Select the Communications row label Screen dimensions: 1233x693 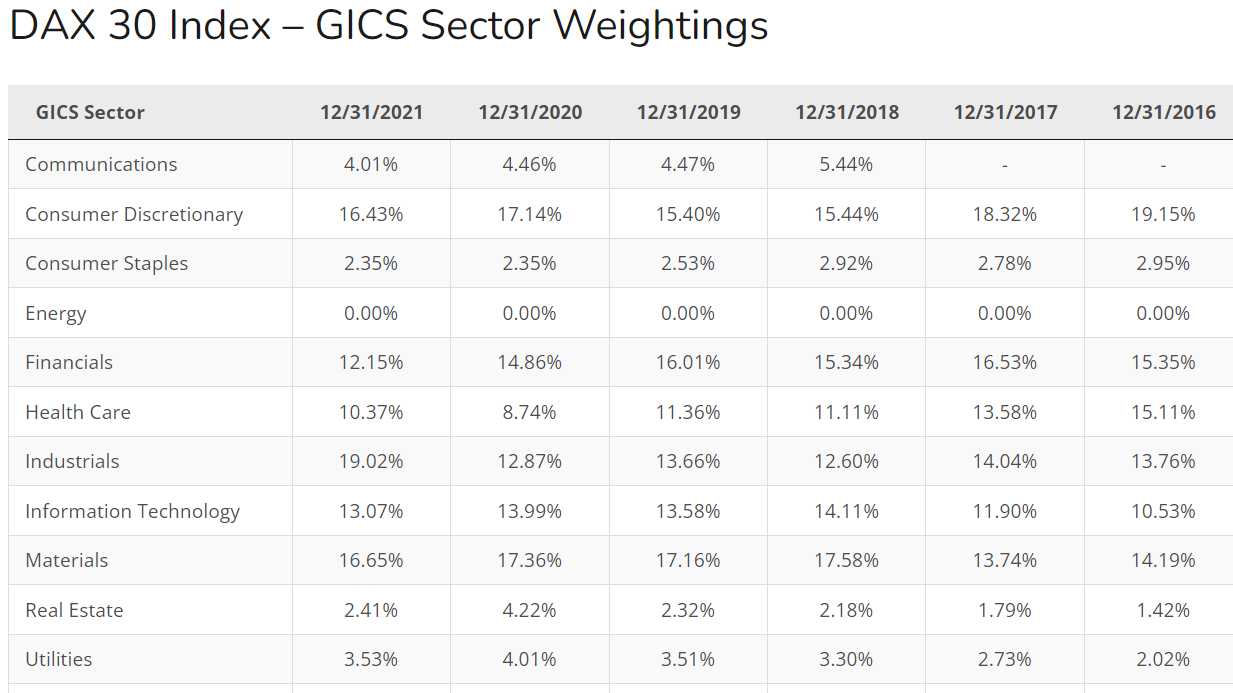101,165
